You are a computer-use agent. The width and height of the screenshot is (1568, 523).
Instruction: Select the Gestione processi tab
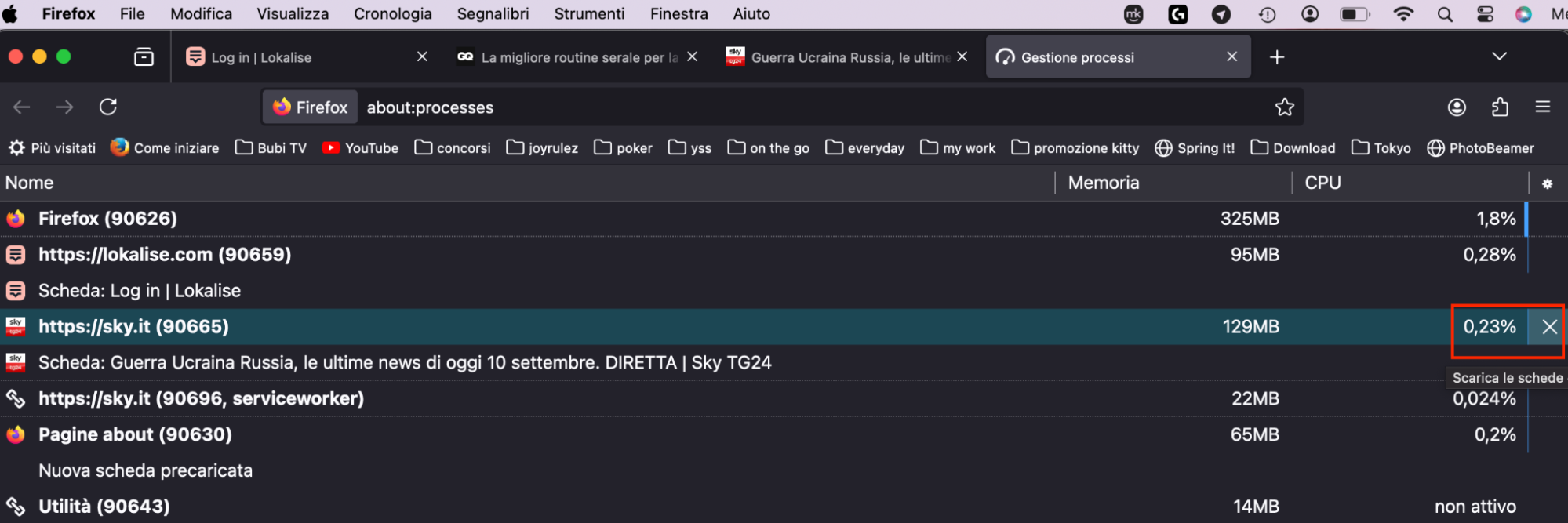tap(1118, 57)
